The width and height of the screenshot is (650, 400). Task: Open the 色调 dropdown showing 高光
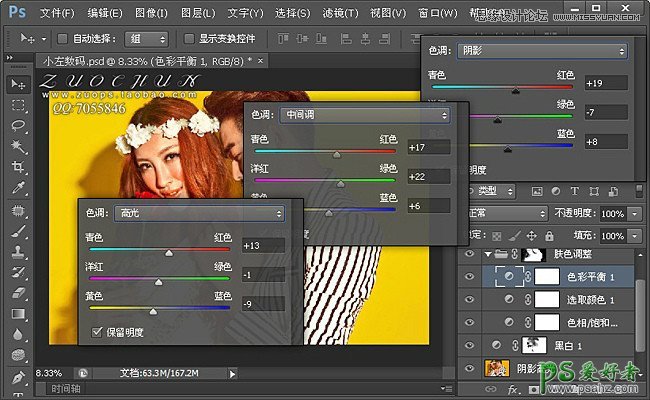pyautogui.click(x=200, y=213)
